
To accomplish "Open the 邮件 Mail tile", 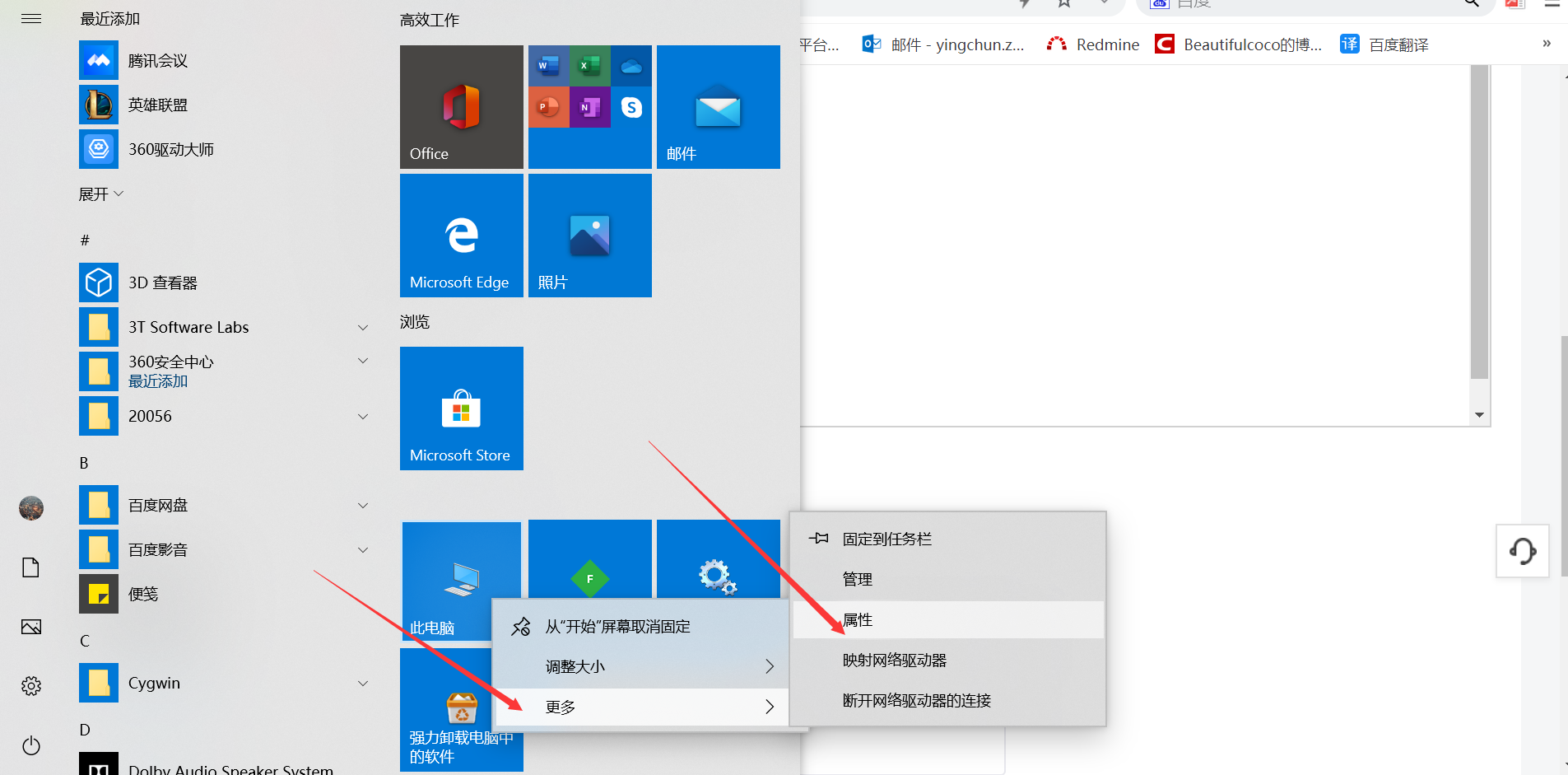I will (x=719, y=107).
